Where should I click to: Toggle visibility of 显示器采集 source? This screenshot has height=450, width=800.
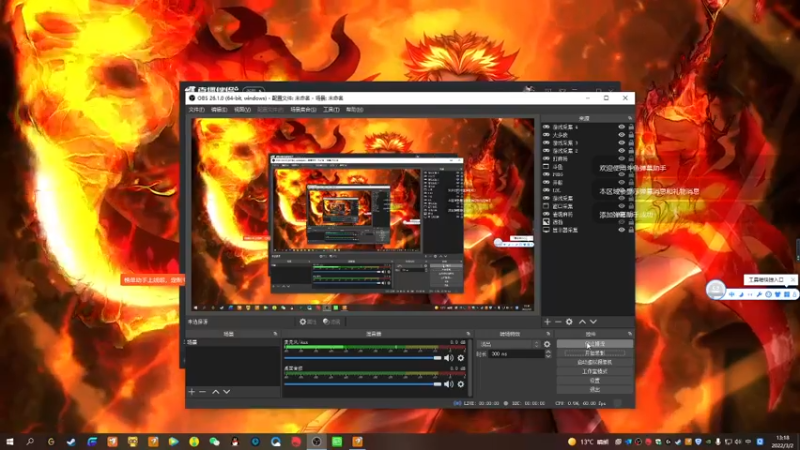point(621,230)
